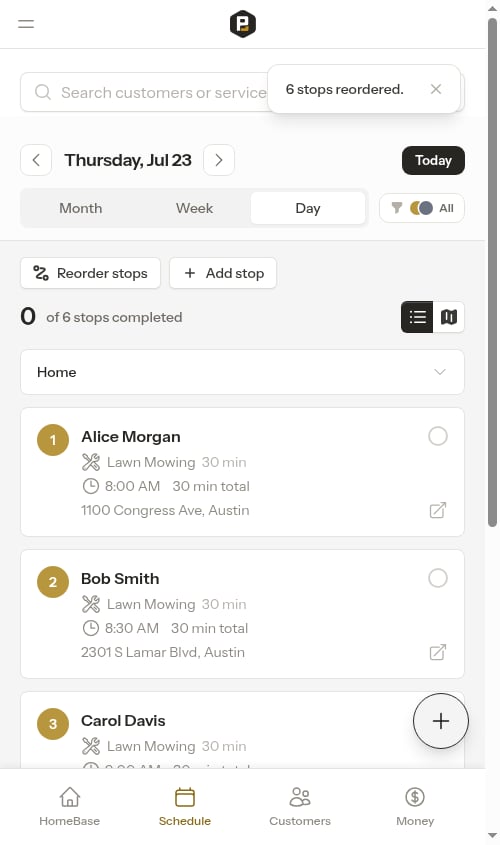Open the hamburger menu

tap(26, 24)
